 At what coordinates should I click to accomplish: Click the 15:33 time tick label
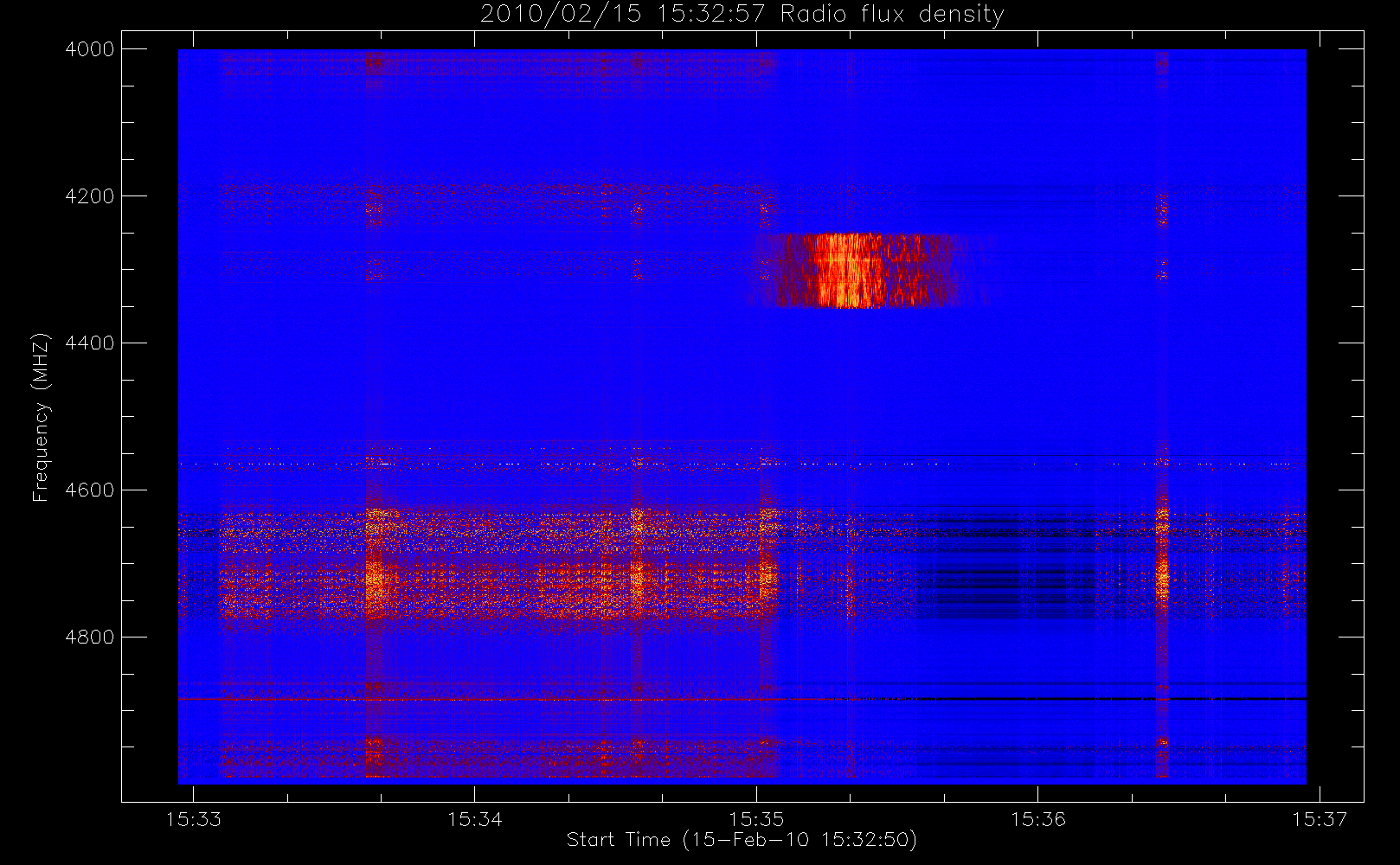tap(194, 818)
